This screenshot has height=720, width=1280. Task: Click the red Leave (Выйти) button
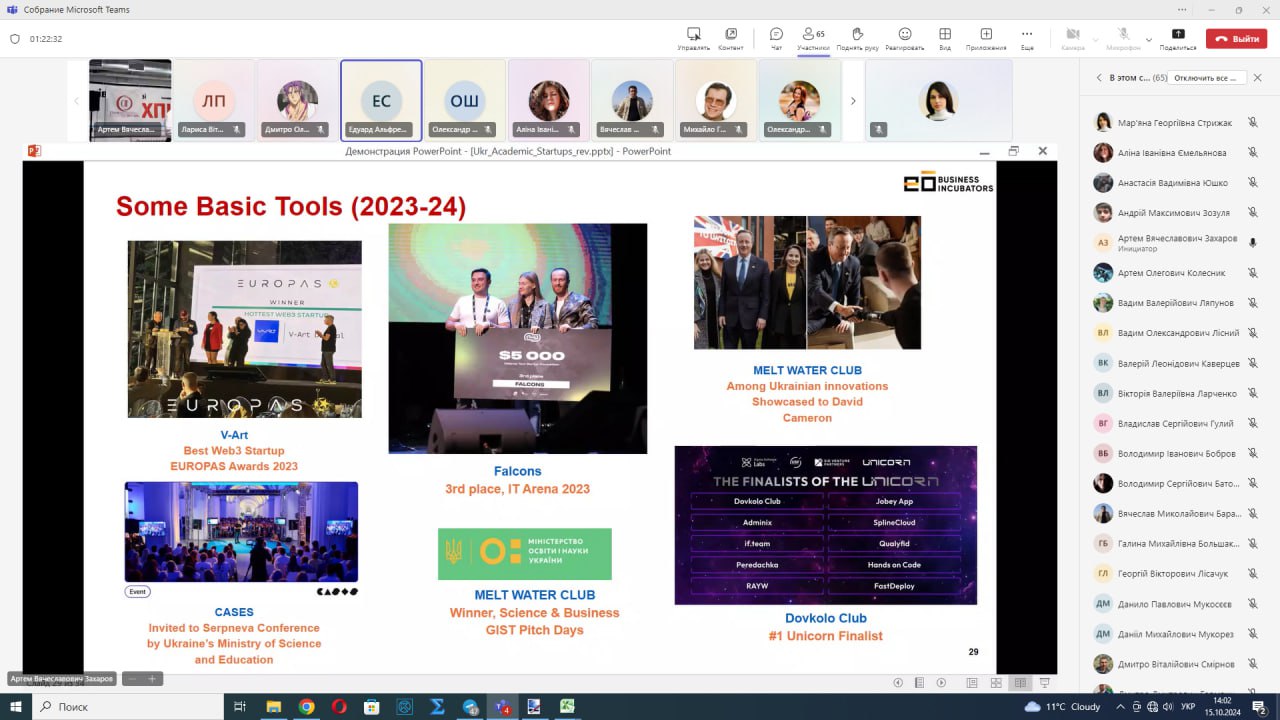(1236, 39)
